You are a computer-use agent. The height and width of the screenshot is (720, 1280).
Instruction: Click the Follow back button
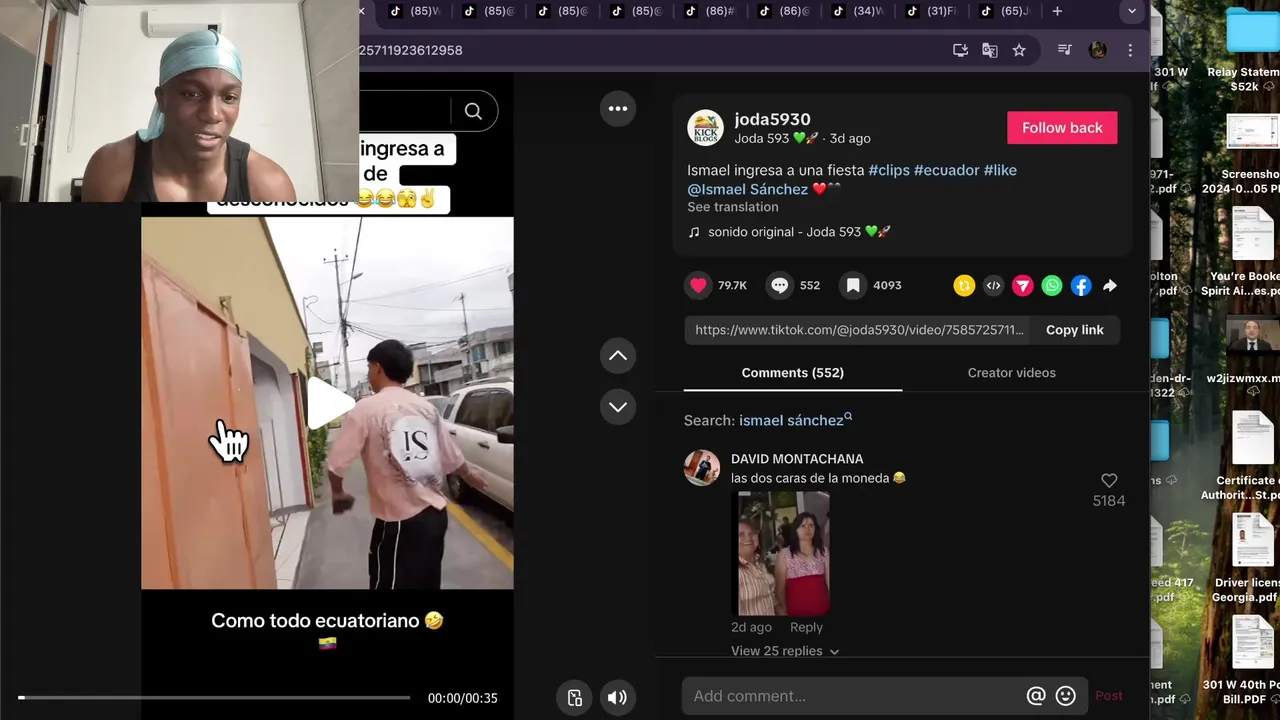pos(1062,128)
